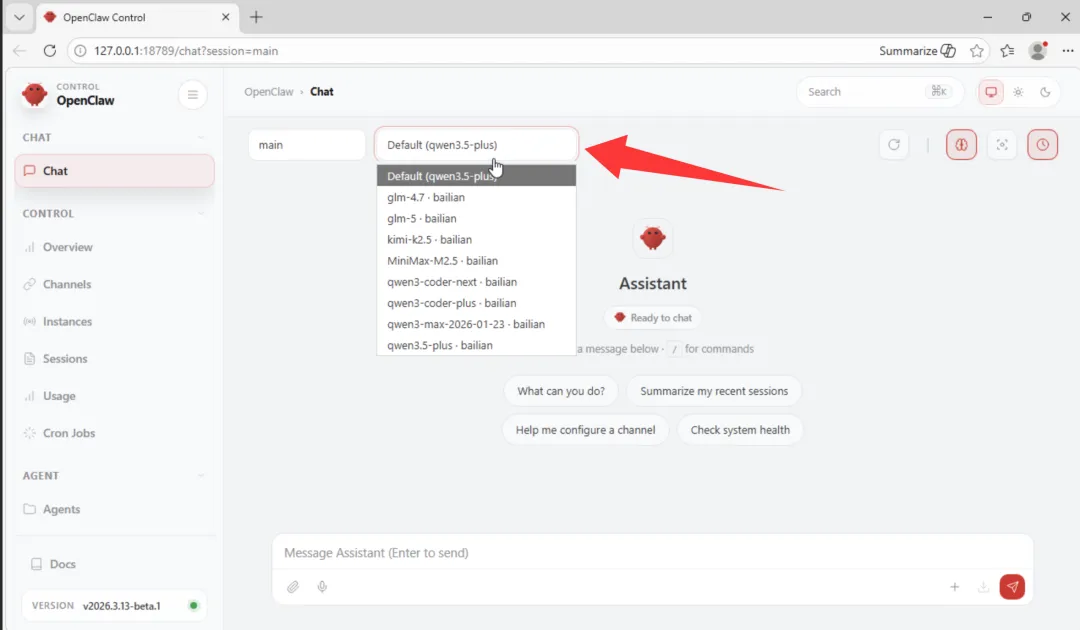Open a new browser tab

click(x=256, y=17)
